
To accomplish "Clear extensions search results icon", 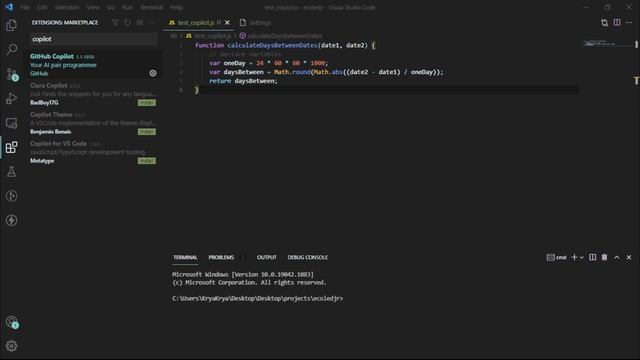I will point(140,22).
